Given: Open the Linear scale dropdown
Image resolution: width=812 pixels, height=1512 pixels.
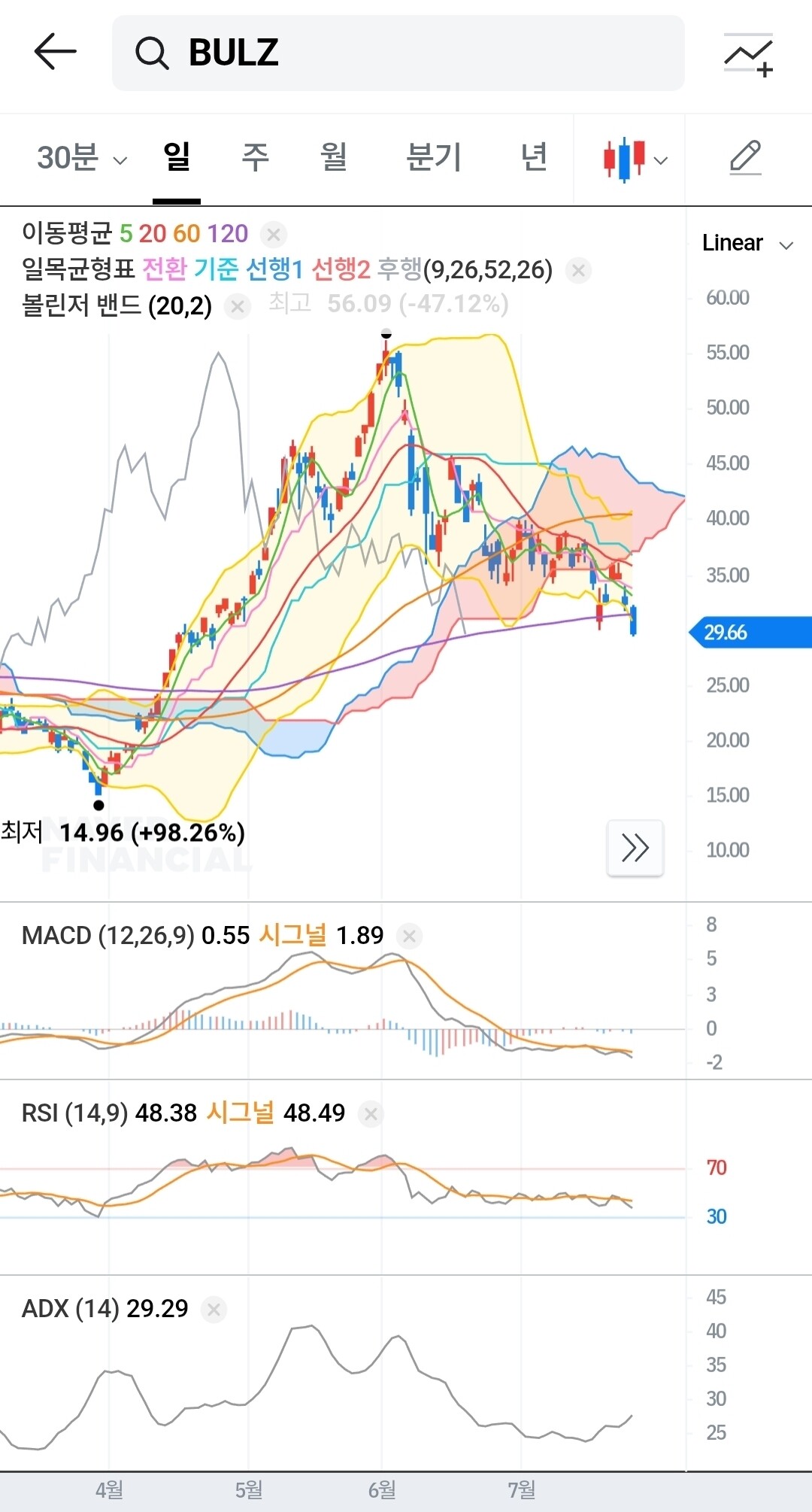Looking at the screenshot, I should pos(747,243).
